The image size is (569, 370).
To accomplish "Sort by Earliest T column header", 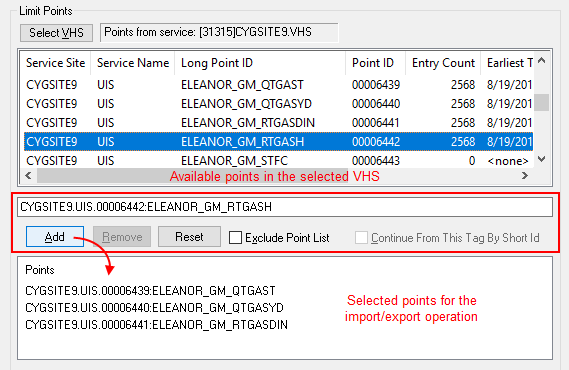I will pyautogui.click(x=507, y=63).
